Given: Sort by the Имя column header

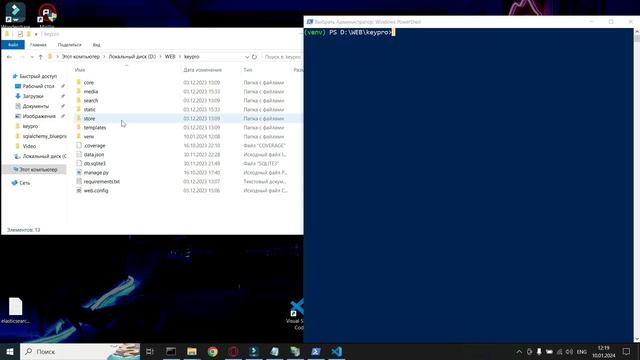Looking at the screenshot, I should click(80, 70).
